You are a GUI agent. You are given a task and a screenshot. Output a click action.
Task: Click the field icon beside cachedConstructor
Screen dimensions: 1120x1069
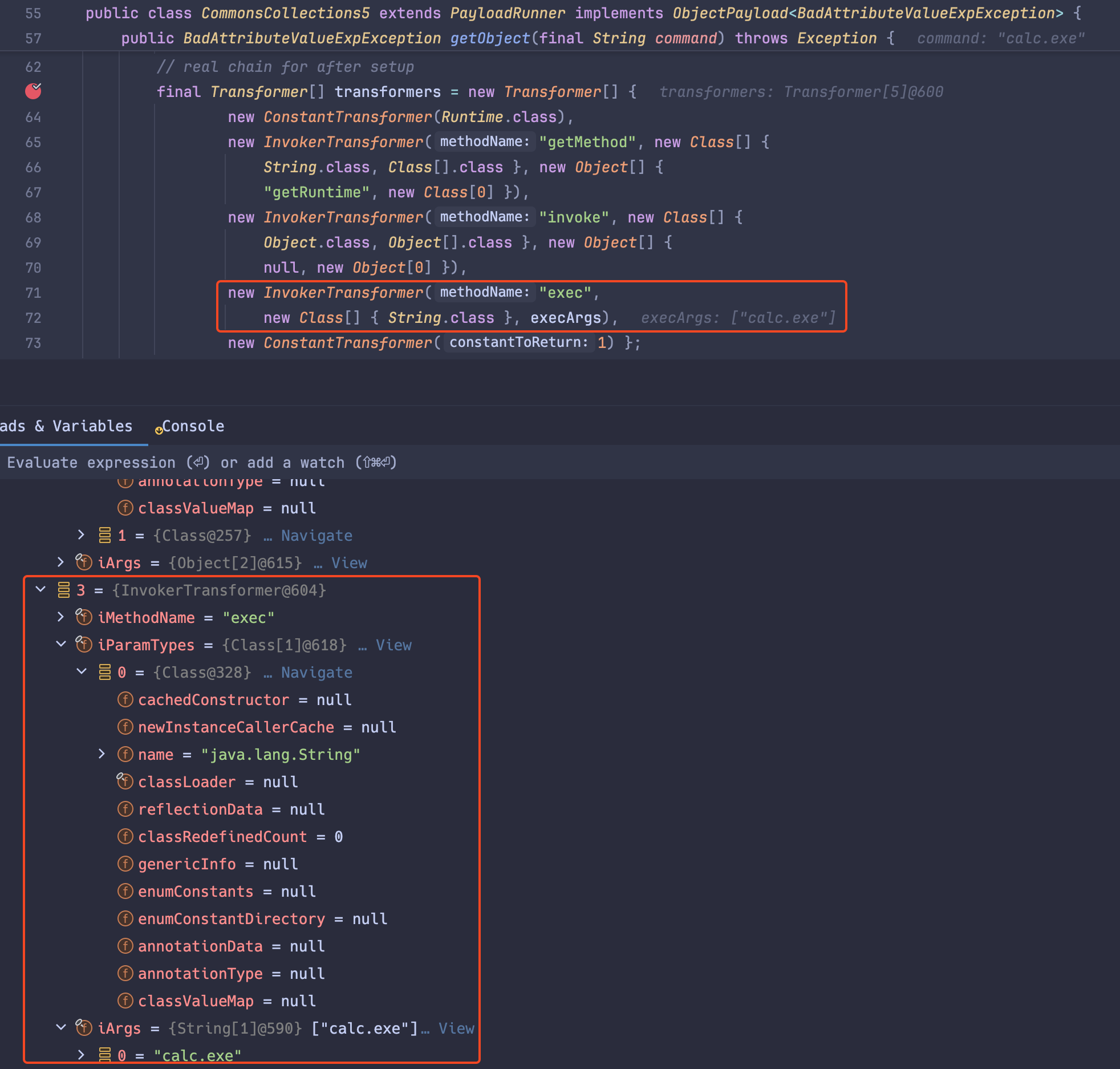click(x=125, y=699)
